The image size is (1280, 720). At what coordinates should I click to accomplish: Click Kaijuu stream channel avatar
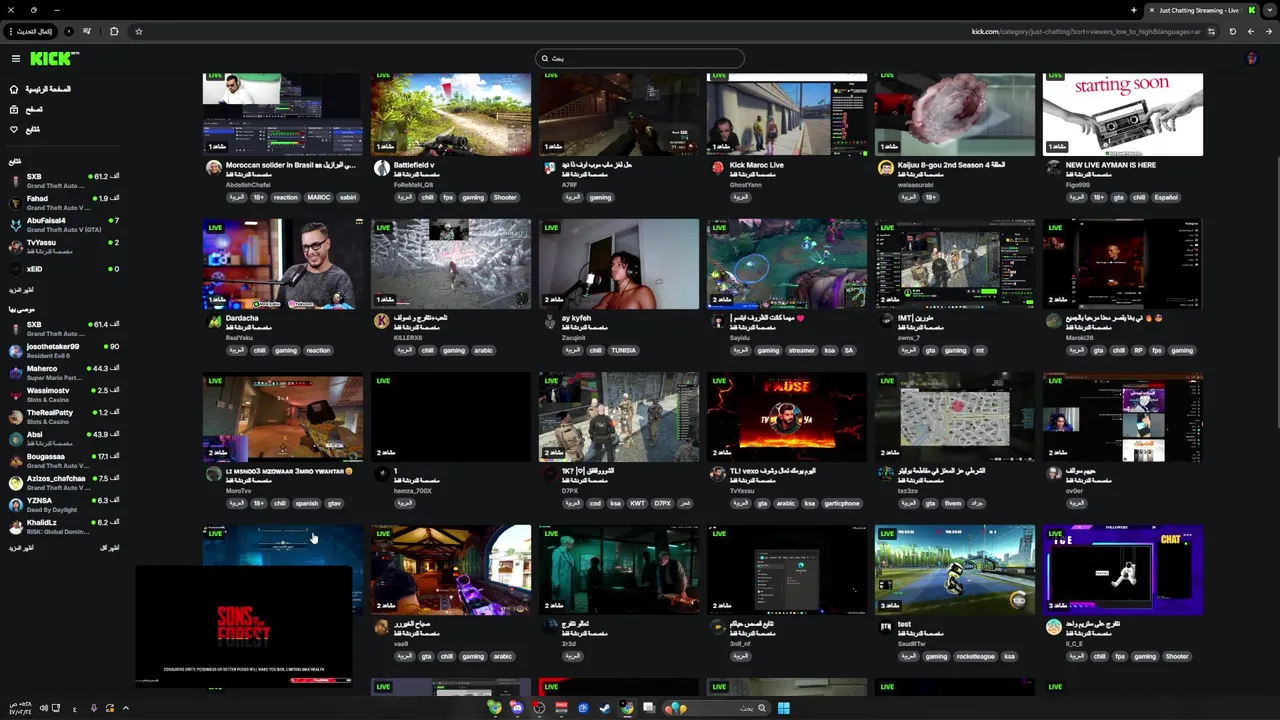[x=885, y=168]
